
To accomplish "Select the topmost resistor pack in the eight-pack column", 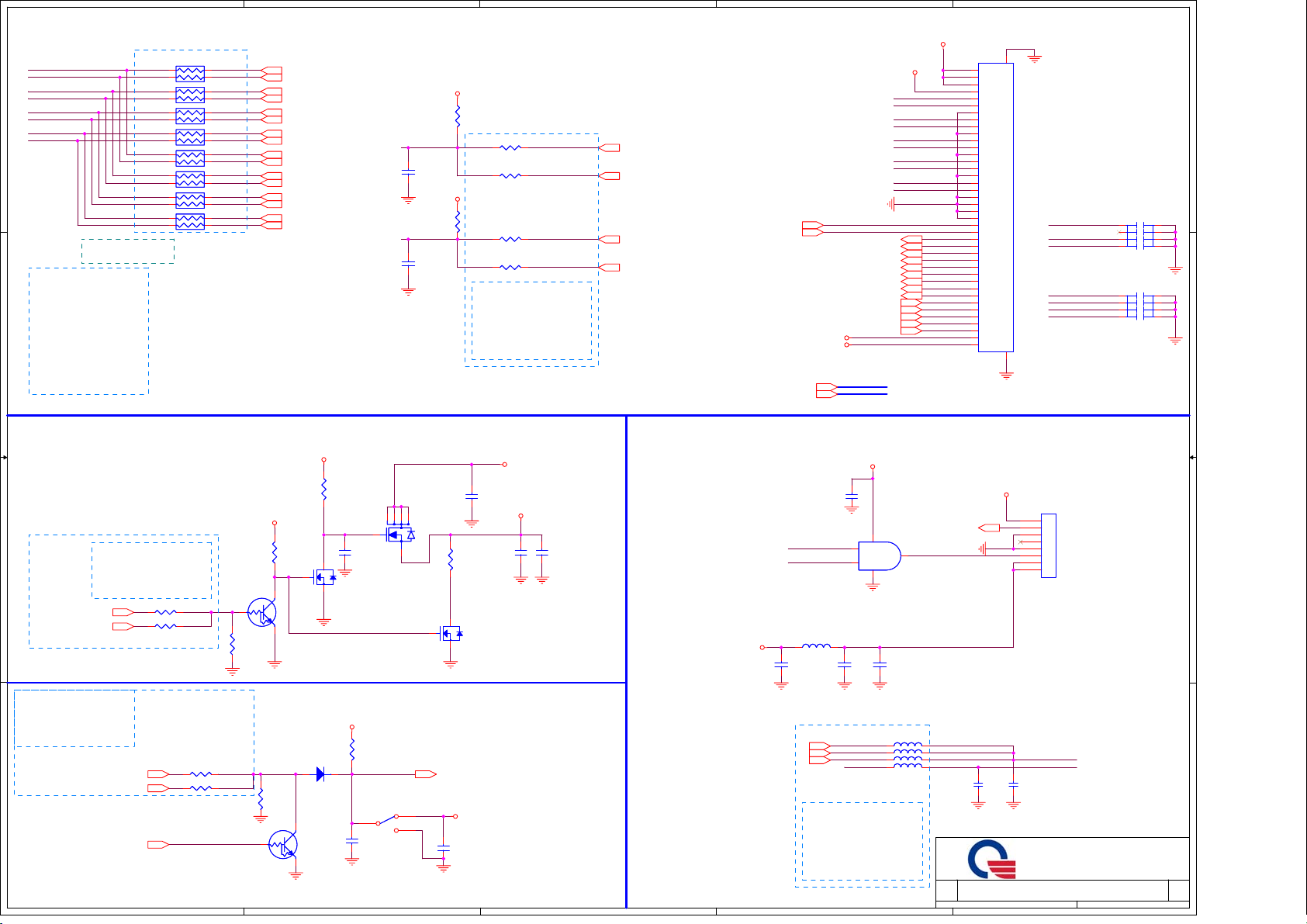I will coord(190,74).
